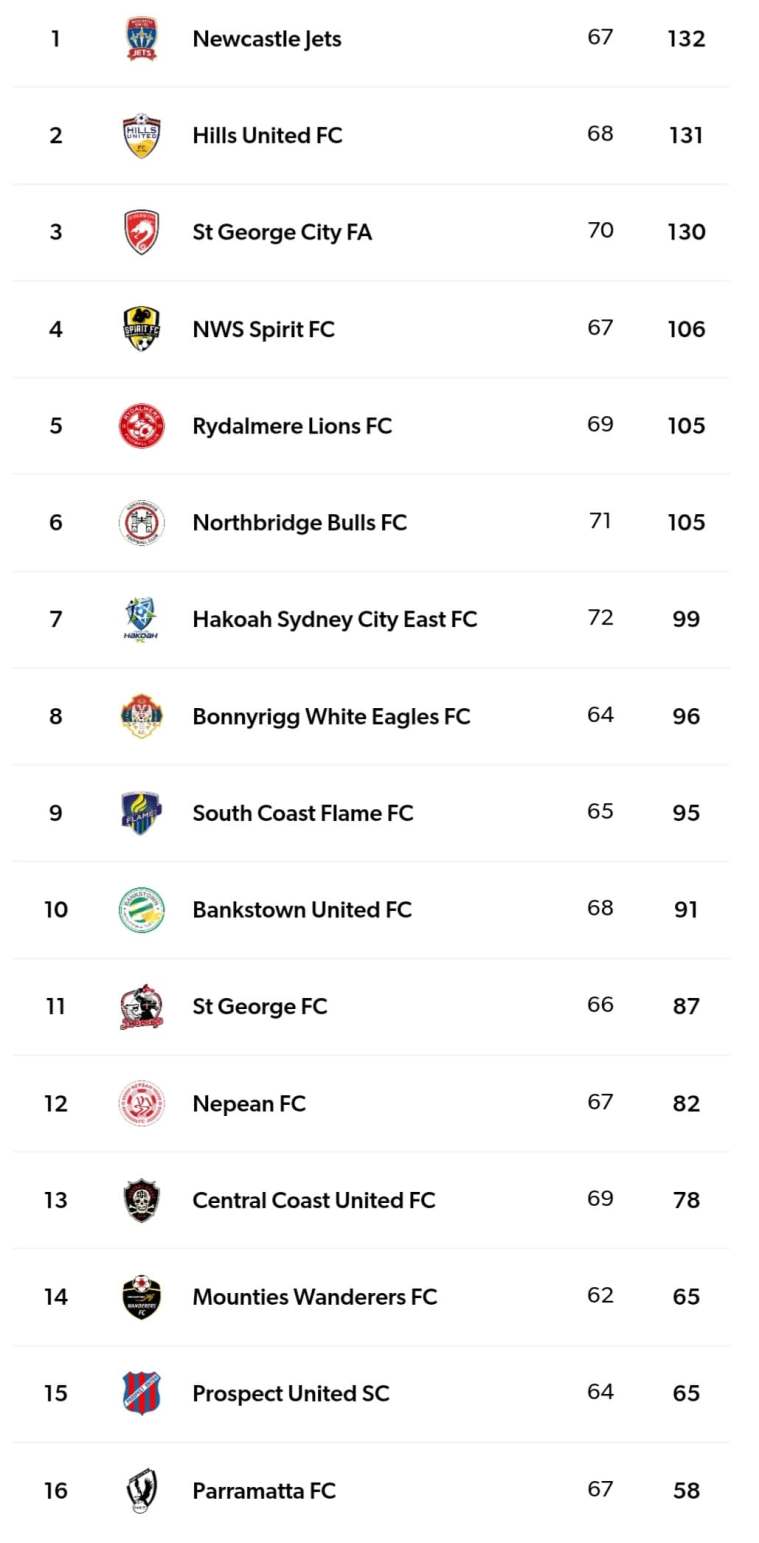This screenshot has height=1543, width=759.
Task: Click the Newcastle Jets club crest
Action: click(x=141, y=39)
